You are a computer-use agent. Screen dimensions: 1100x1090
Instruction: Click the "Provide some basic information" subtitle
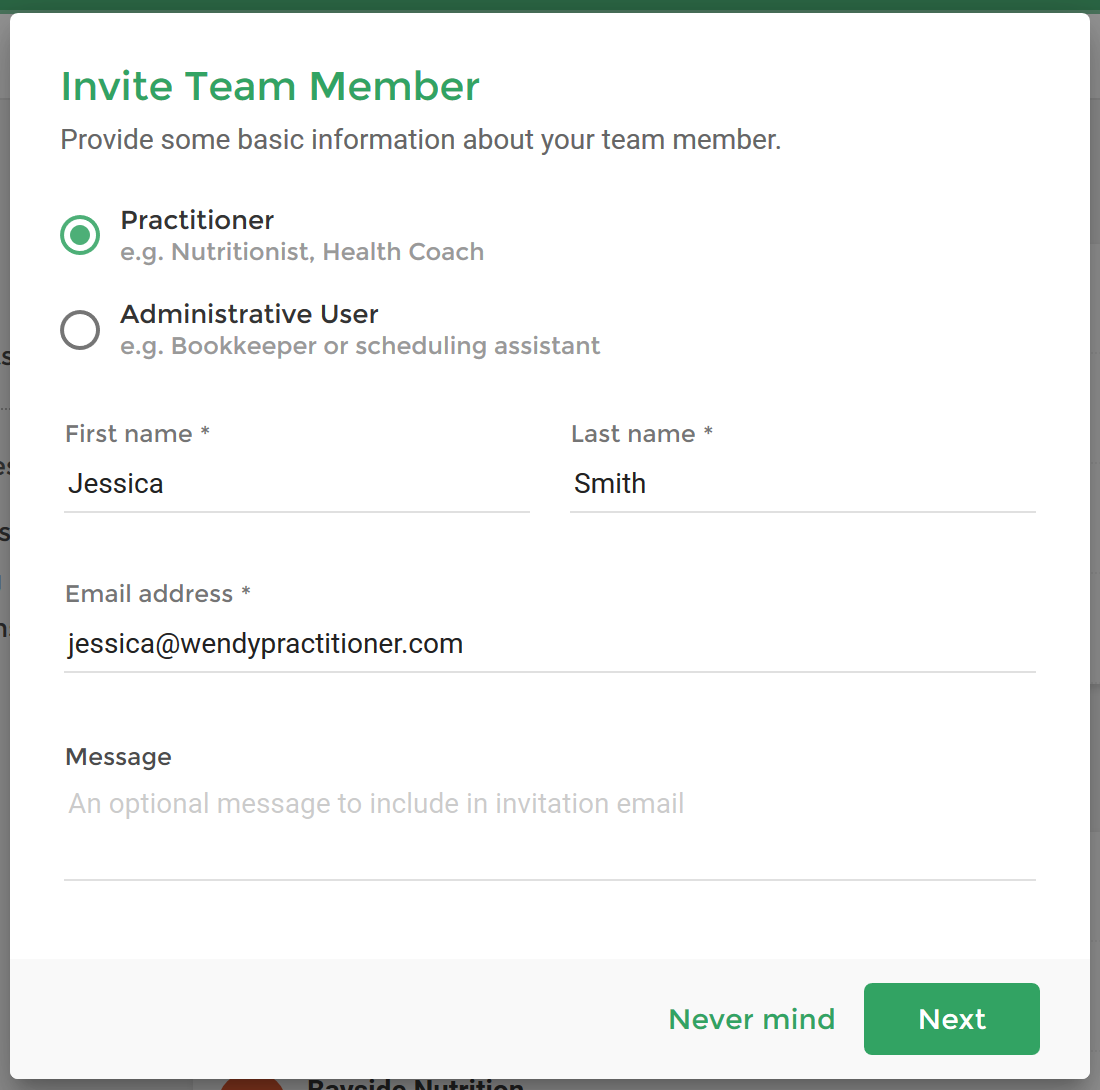421,140
